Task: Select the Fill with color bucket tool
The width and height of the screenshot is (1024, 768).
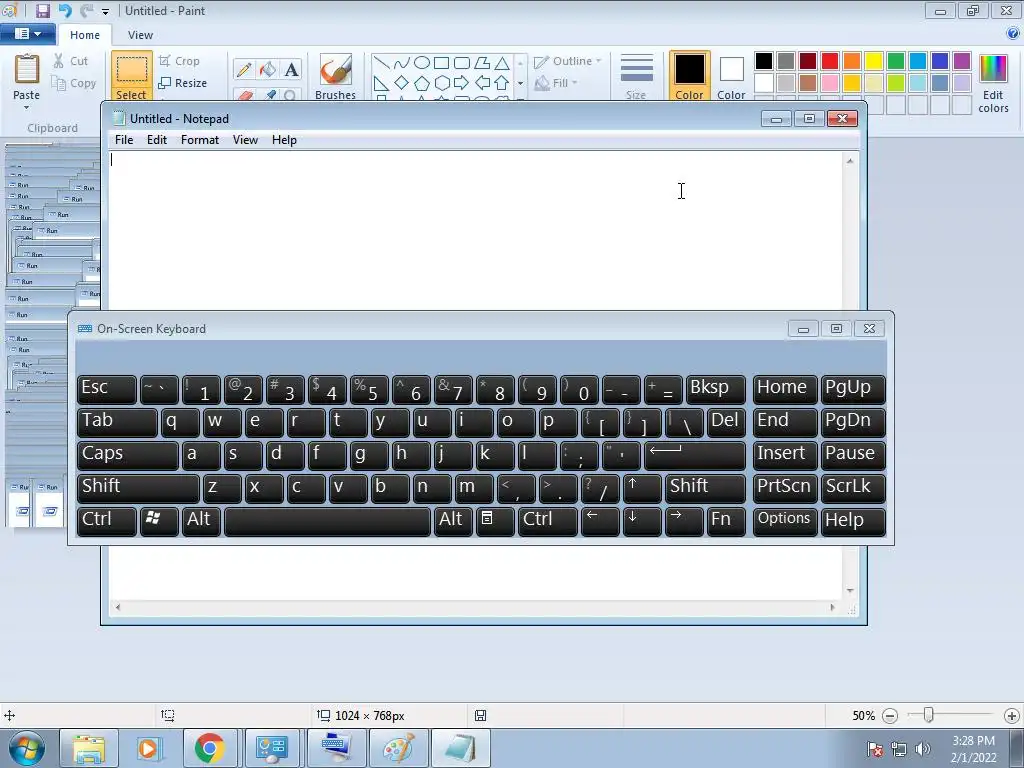Action: pyautogui.click(x=268, y=69)
